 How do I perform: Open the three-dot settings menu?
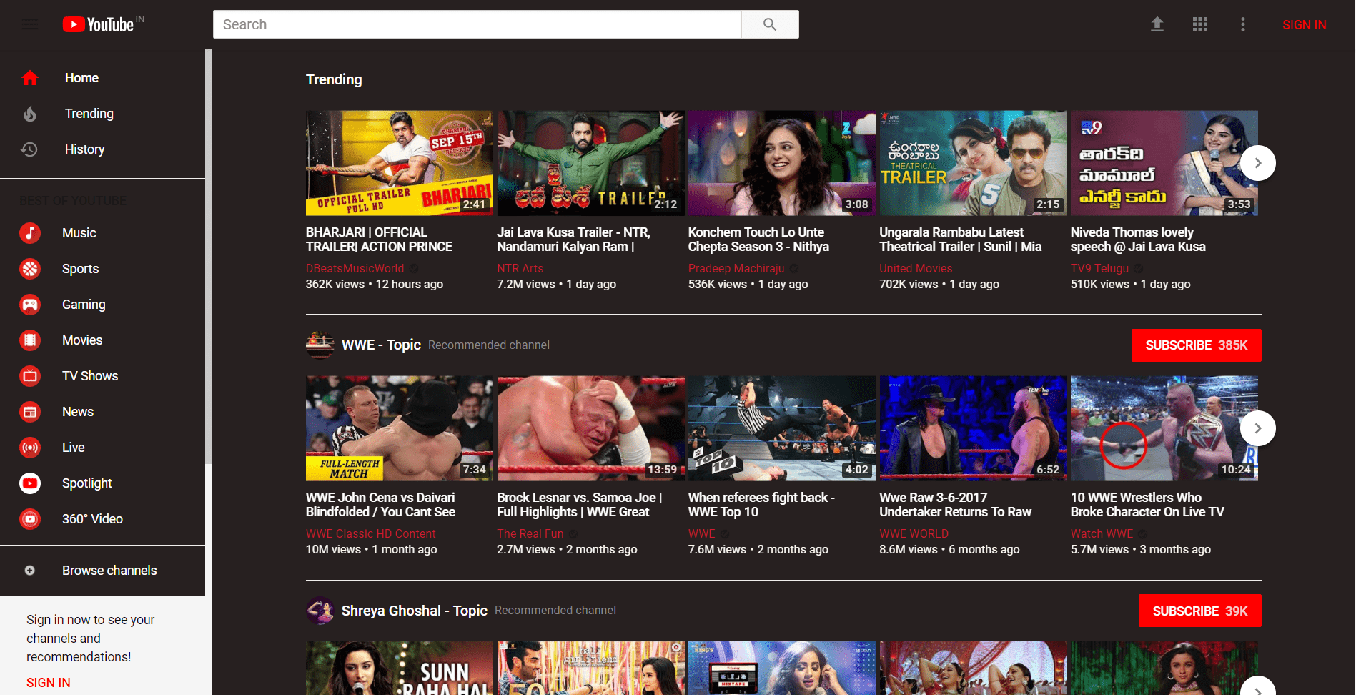pos(1243,24)
